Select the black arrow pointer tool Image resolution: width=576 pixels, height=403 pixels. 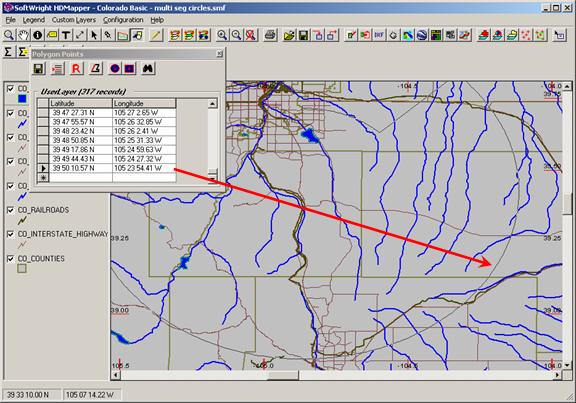click(x=94, y=35)
